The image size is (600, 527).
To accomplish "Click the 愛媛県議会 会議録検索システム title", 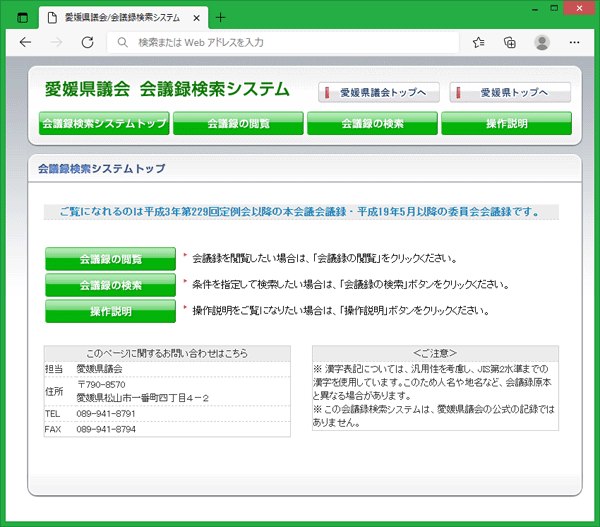I will (167, 89).
